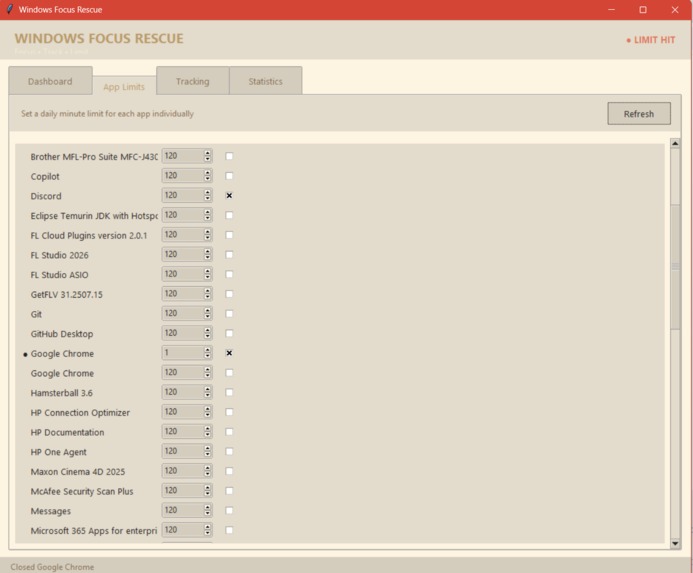Click the scrollbar up arrow
The height and width of the screenshot is (573, 693).
675,143
